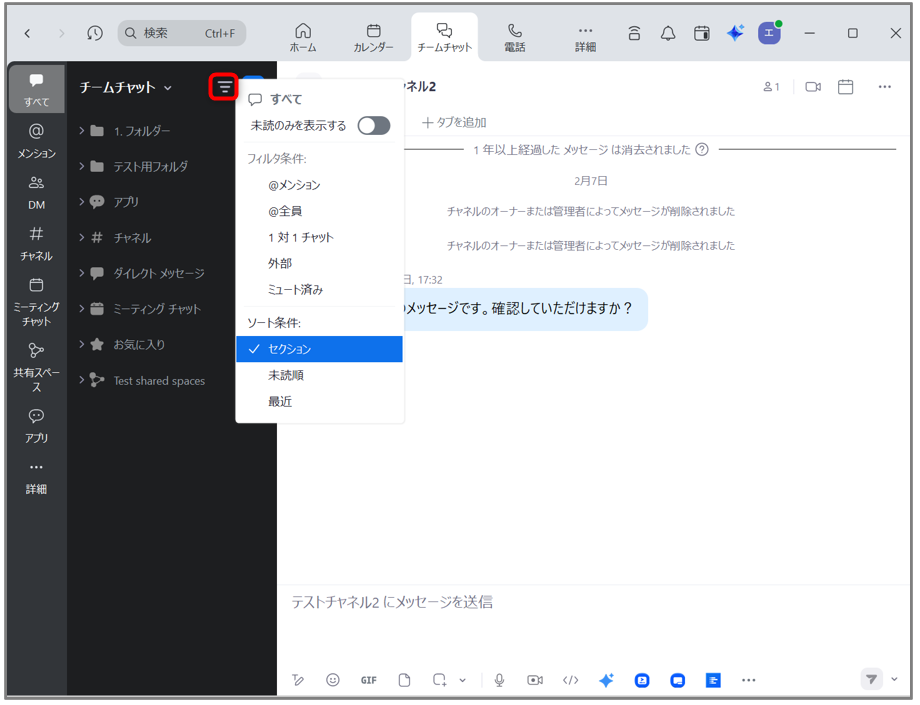Switch to the ホーム tab
Image resolution: width=920 pixels, height=705 pixels.
[303, 38]
